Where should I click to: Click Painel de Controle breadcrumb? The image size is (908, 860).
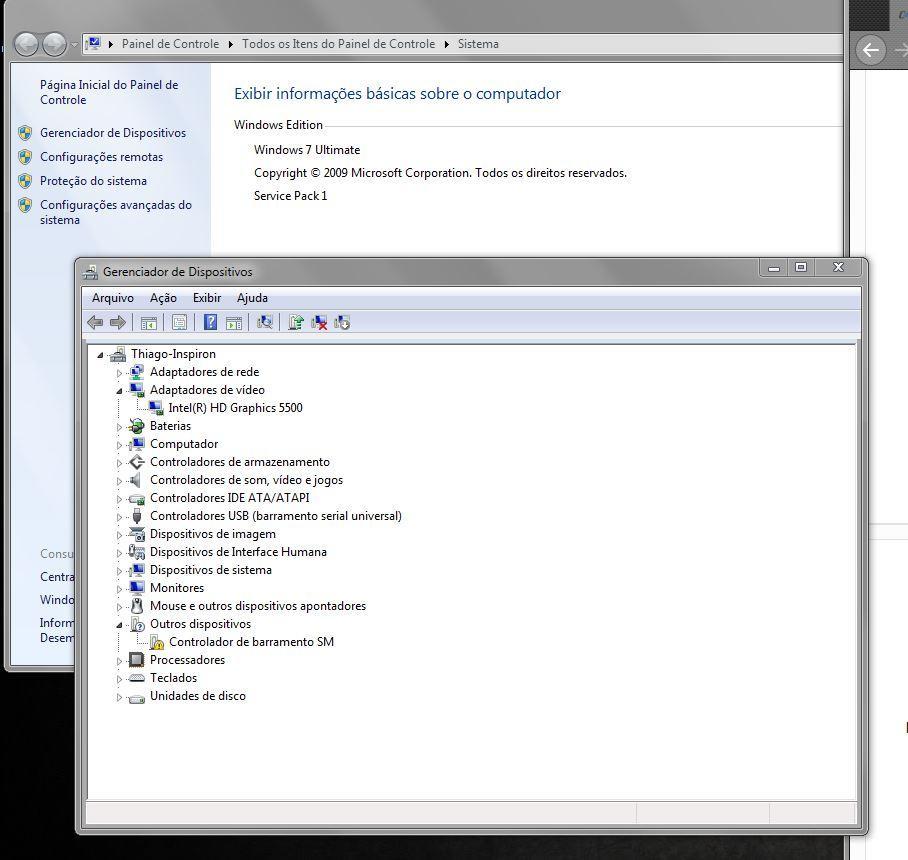pos(170,44)
